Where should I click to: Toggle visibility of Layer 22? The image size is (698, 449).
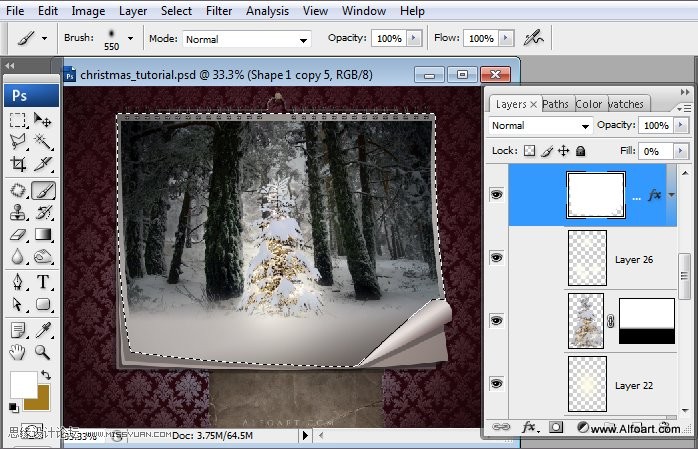click(x=496, y=384)
